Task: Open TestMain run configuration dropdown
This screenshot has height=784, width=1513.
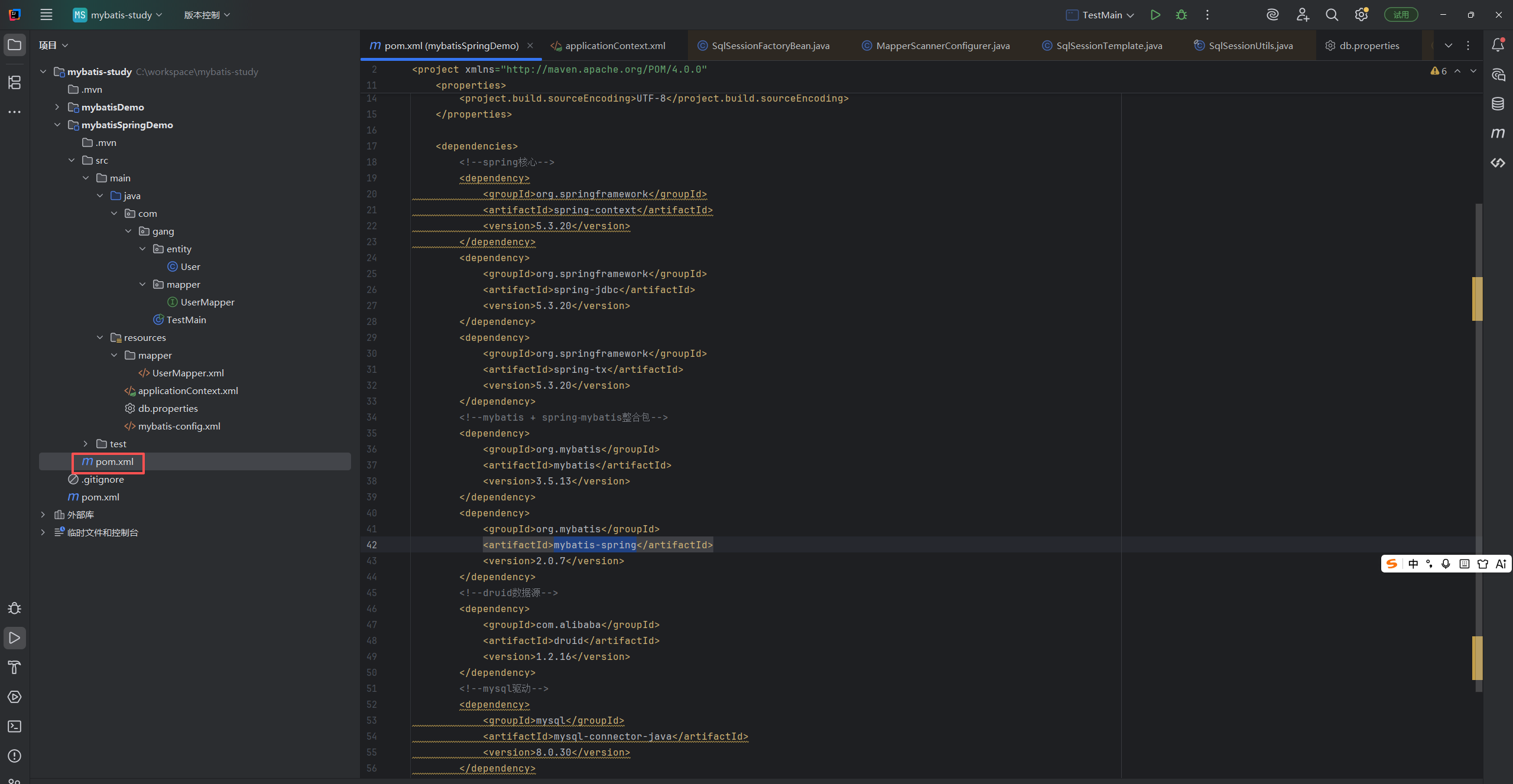Action: tap(1100, 15)
